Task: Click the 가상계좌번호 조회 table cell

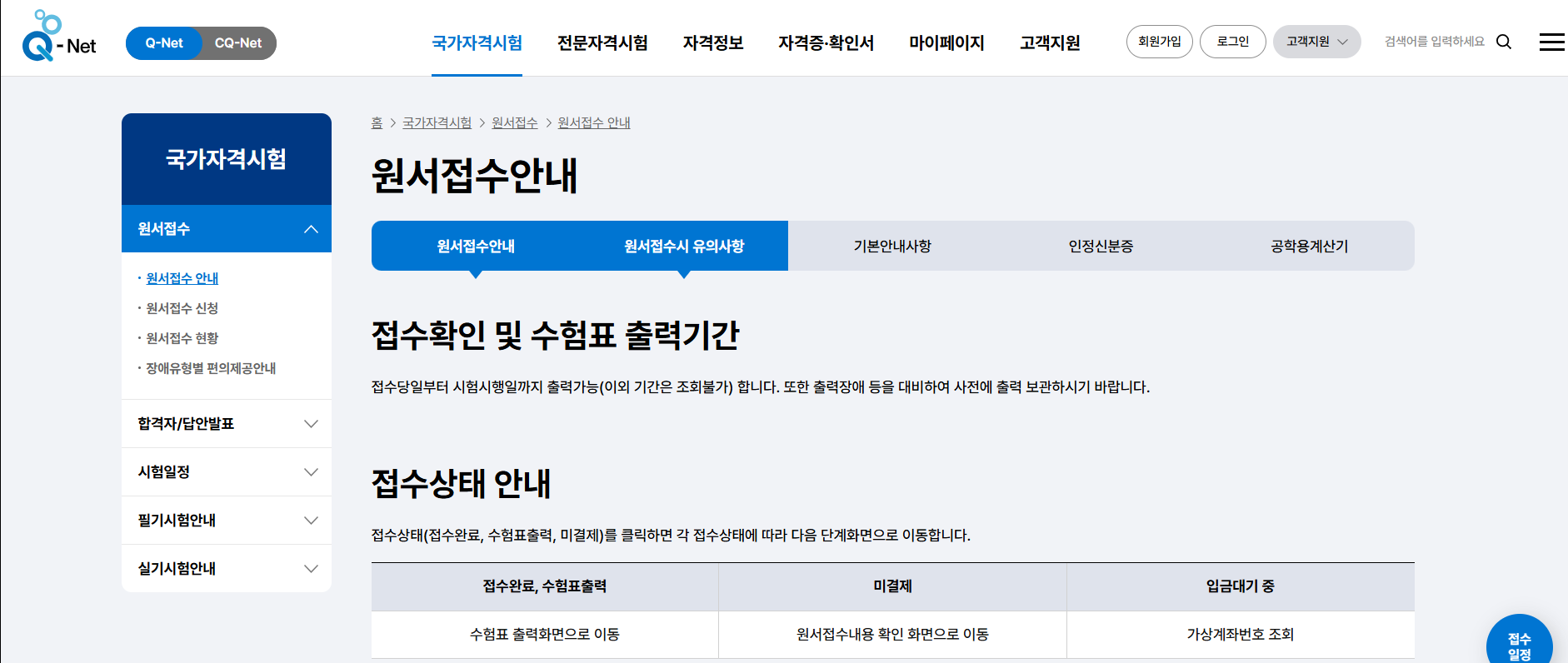Action: pos(1241,635)
